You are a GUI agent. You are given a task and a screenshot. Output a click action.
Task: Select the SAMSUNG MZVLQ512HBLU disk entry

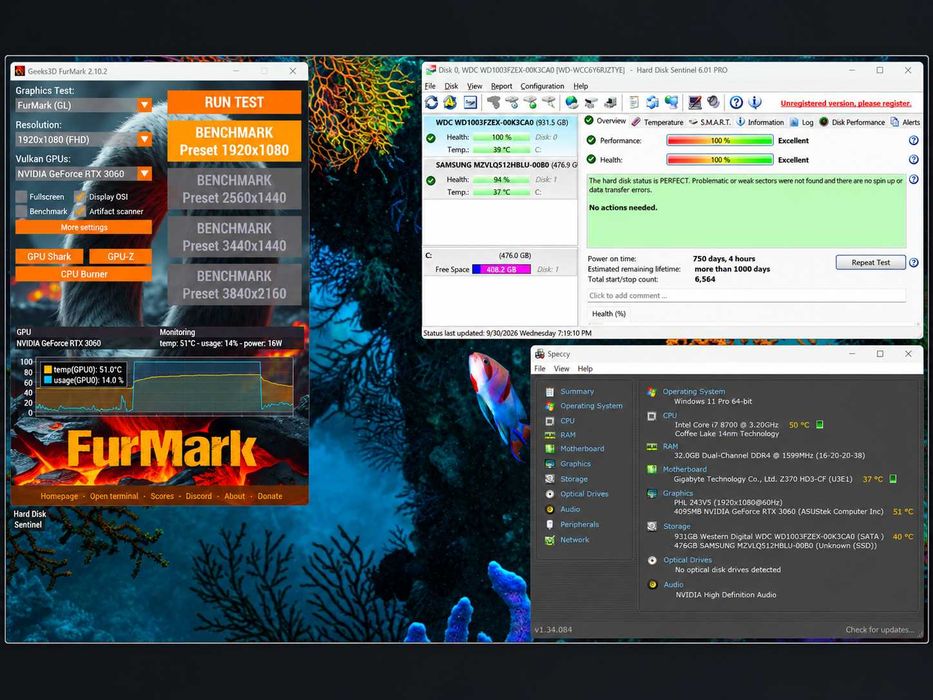point(500,178)
